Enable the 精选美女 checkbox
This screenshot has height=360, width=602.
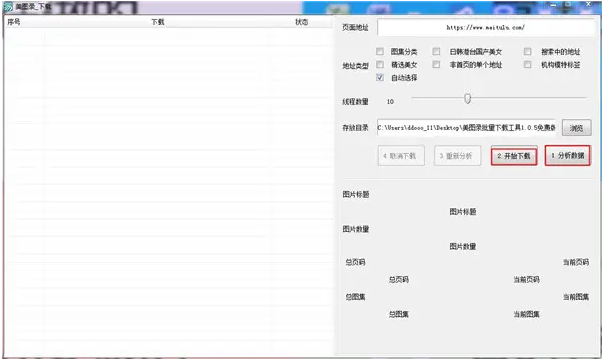pos(380,64)
